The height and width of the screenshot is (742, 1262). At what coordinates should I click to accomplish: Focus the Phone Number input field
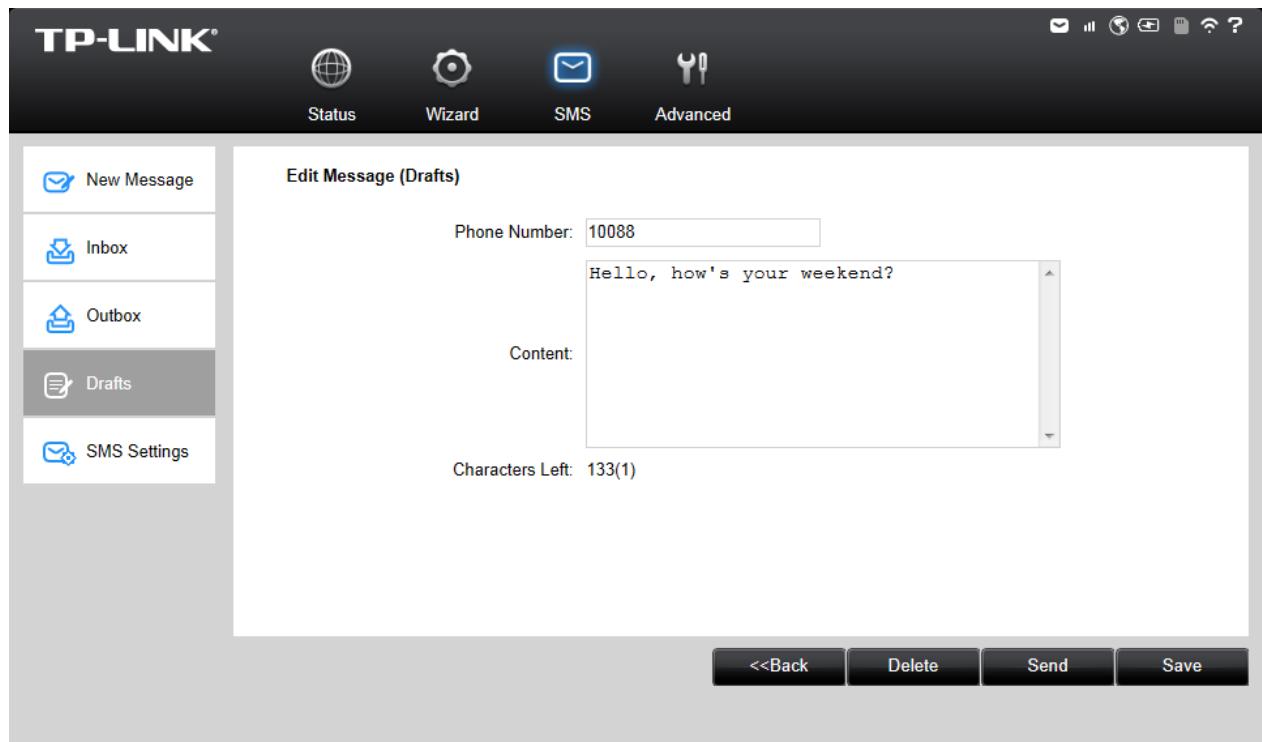(x=703, y=232)
